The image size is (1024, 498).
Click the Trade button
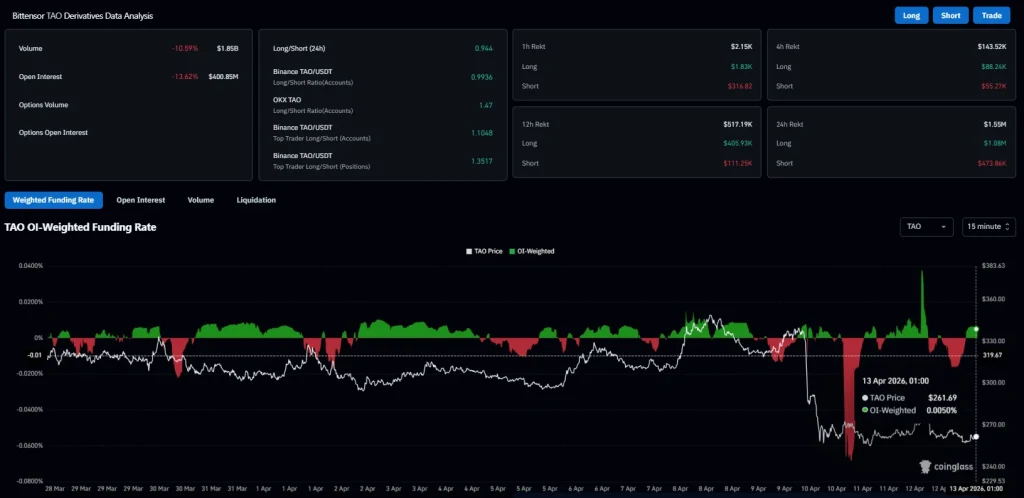pos(991,16)
